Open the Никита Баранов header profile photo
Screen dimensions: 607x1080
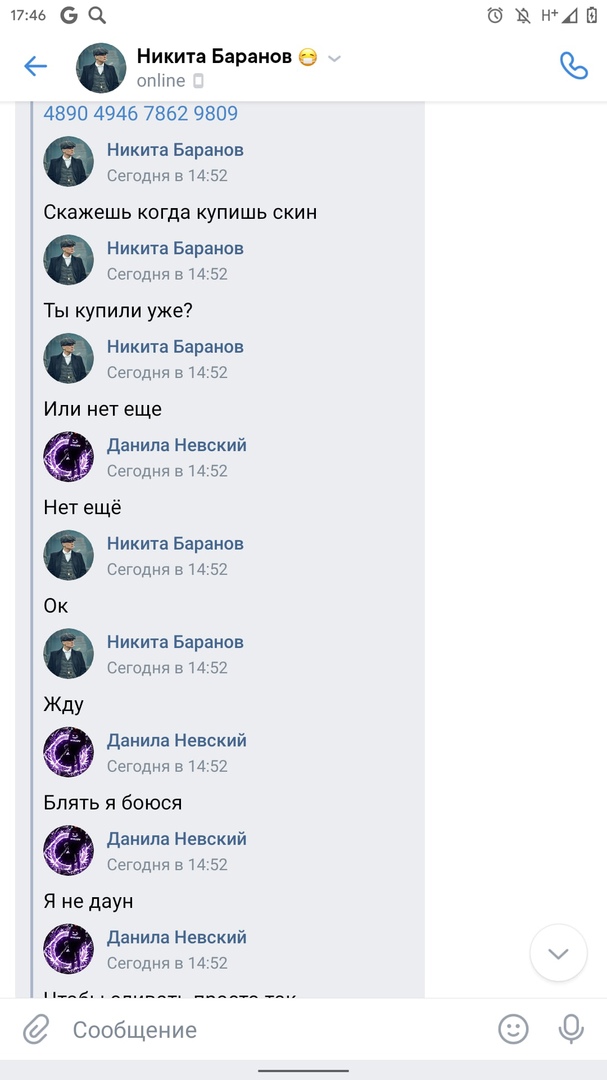[x=101, y=68]
